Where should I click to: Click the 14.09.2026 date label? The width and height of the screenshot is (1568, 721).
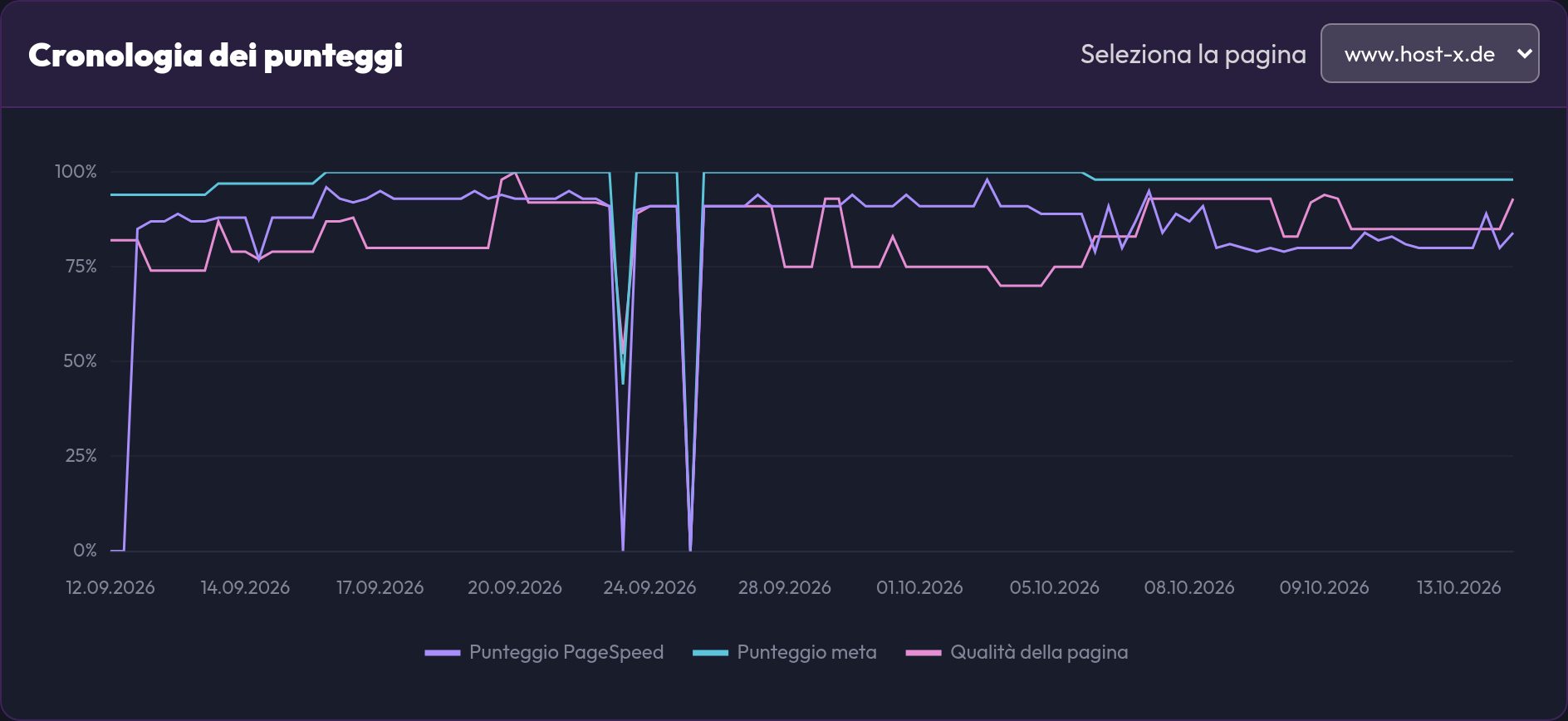pos(245,587)
